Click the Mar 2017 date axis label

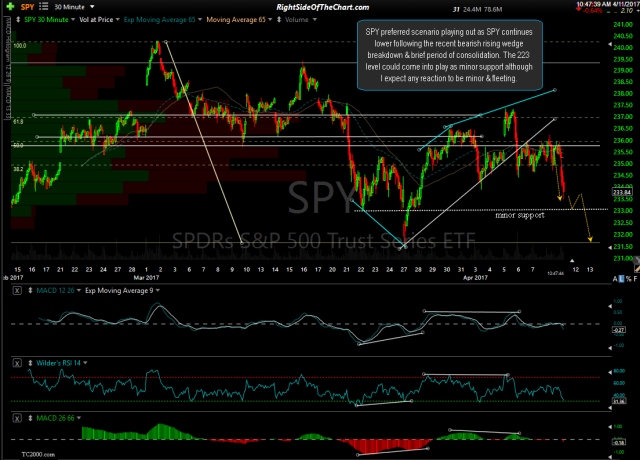coord(146,278)
